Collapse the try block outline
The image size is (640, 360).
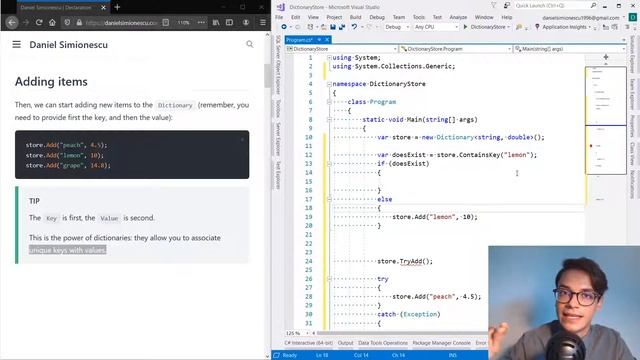click(x=329, y=279)
